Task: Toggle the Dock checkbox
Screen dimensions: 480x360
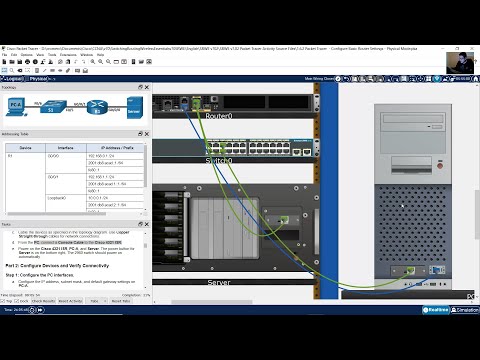Action: 17,301
